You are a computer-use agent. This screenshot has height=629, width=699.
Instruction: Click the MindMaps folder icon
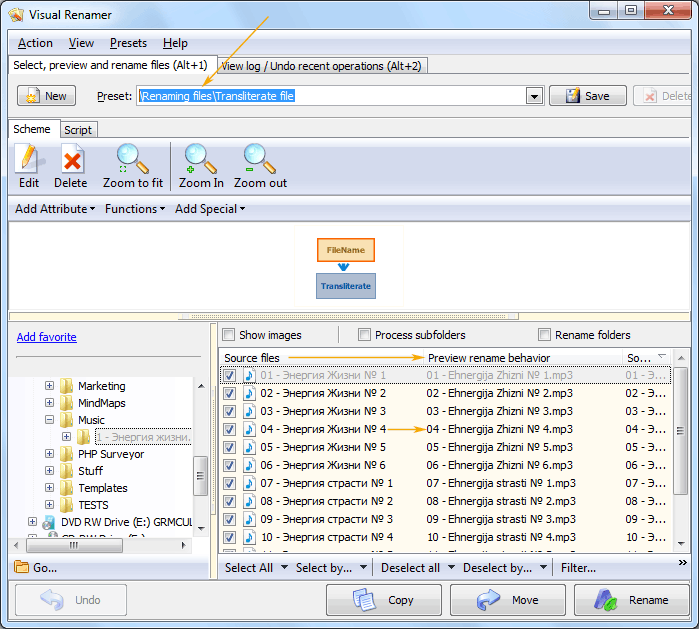[x=66, y=403]
